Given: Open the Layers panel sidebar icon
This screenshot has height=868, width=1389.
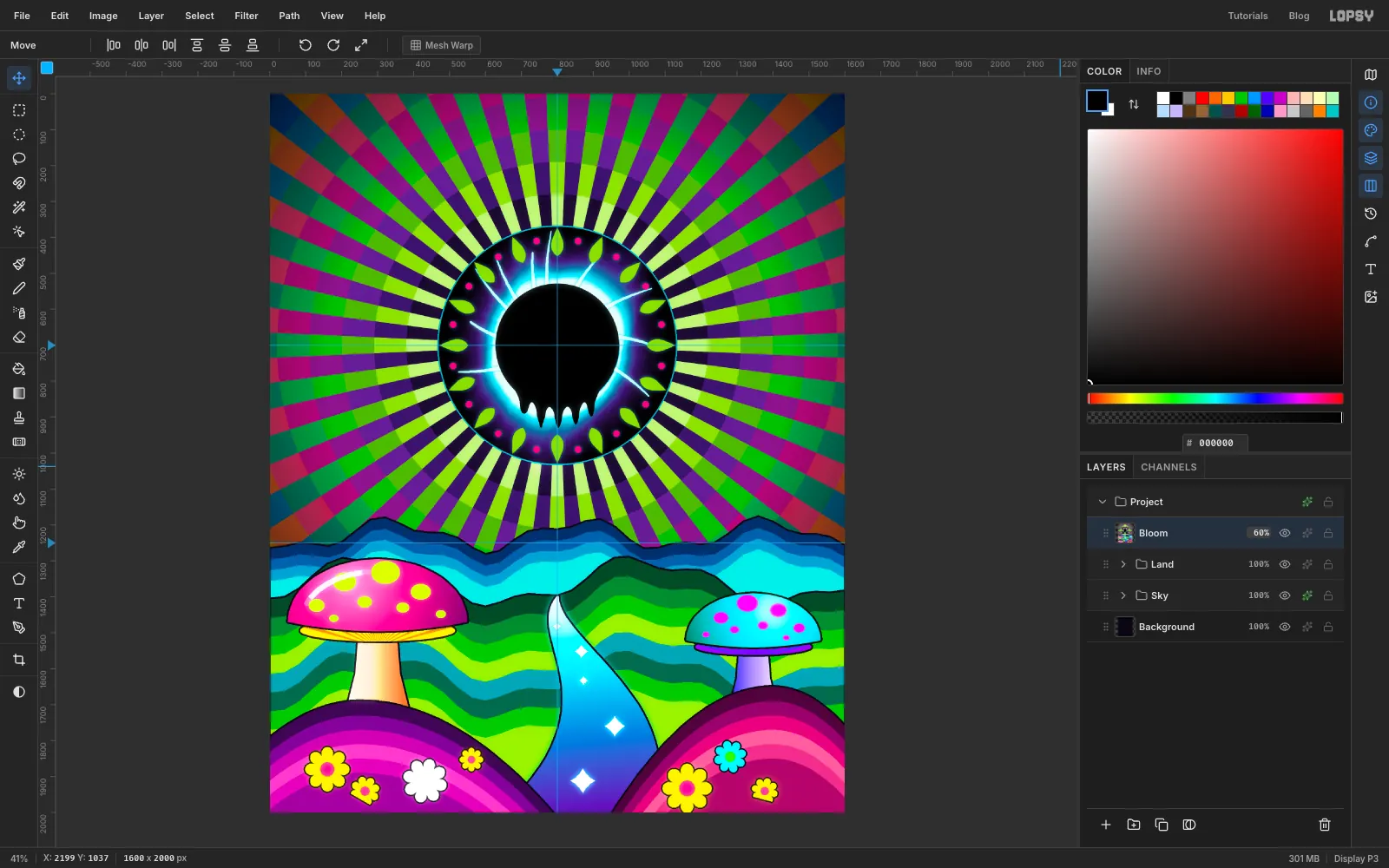Looking at the screenshot, I should [x=1371, y=158].
